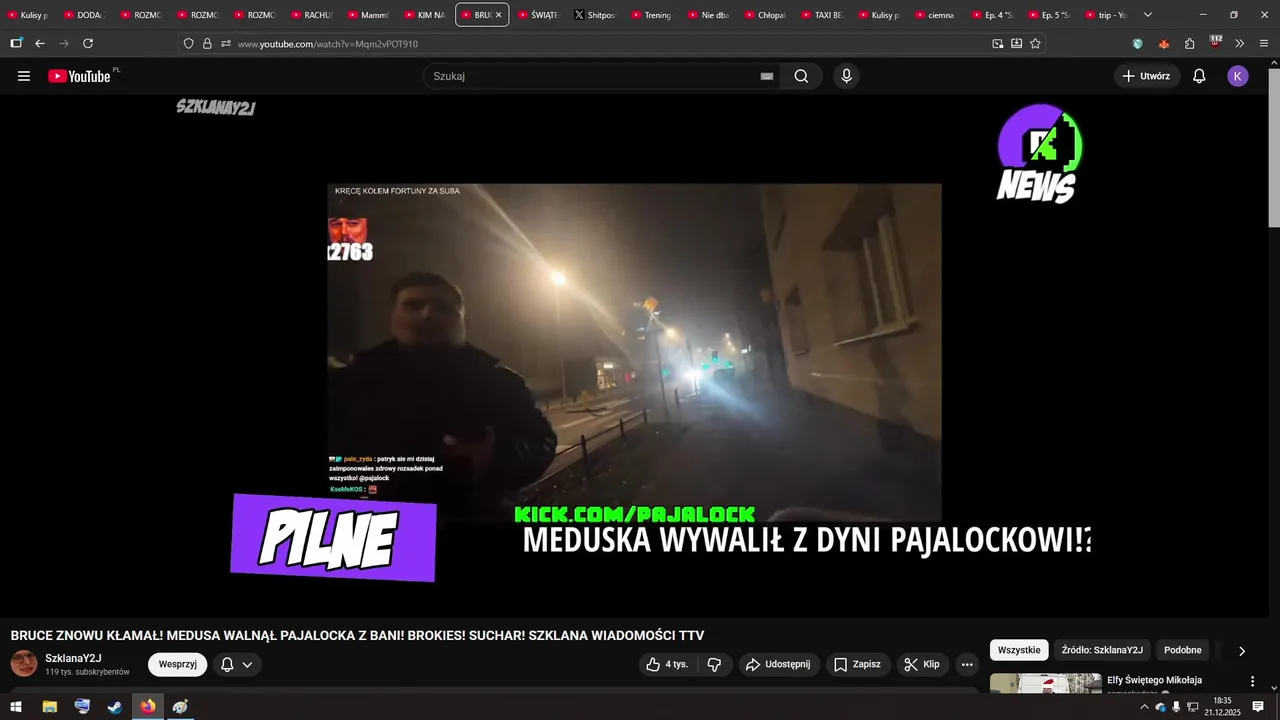This screenshot has height=720, width=1280.
Task: Reload the page with the refresh icon
Action: tap(88, 43)
